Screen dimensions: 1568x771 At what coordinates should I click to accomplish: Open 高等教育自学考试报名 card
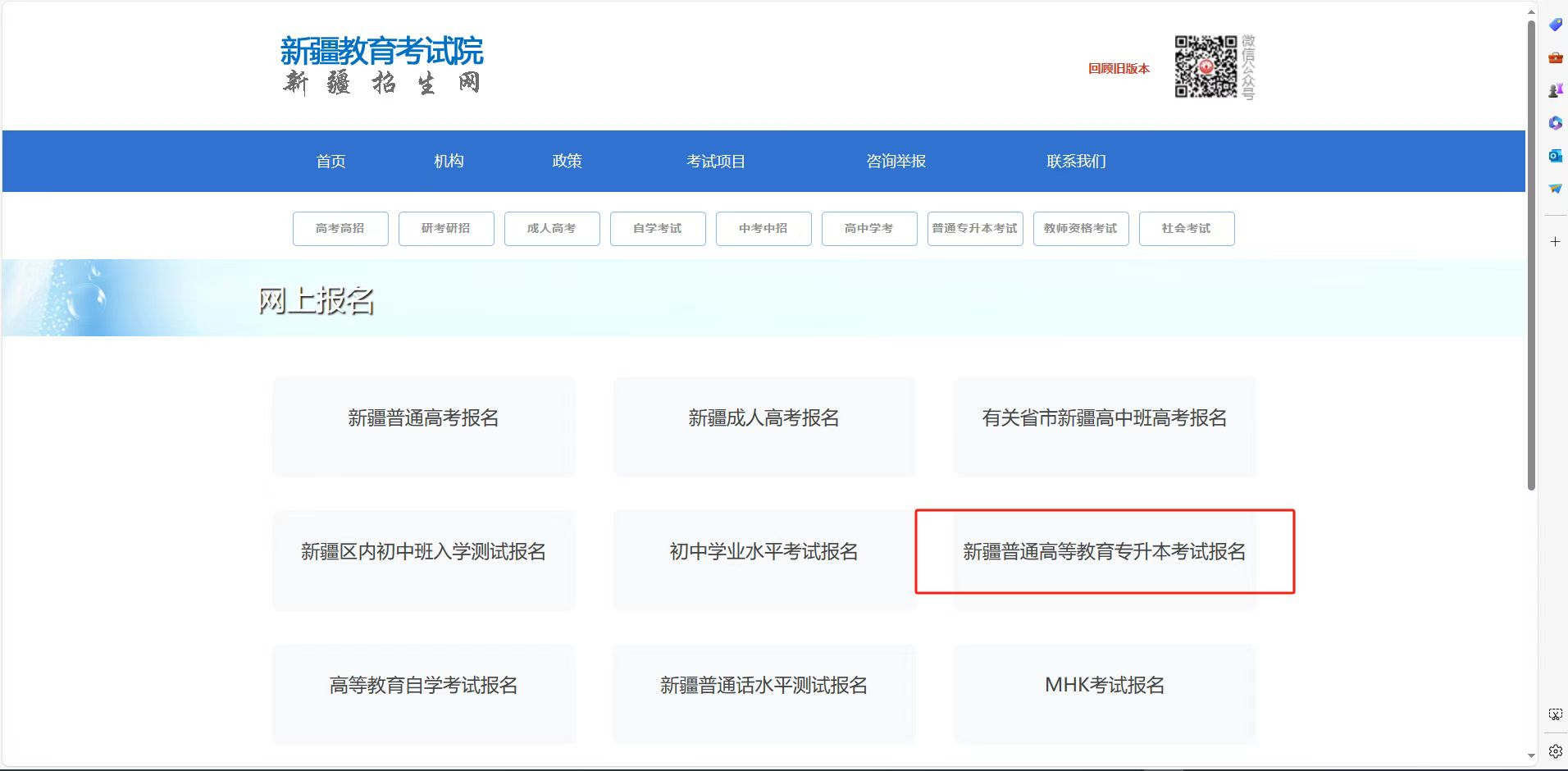(x=424, y=694)
